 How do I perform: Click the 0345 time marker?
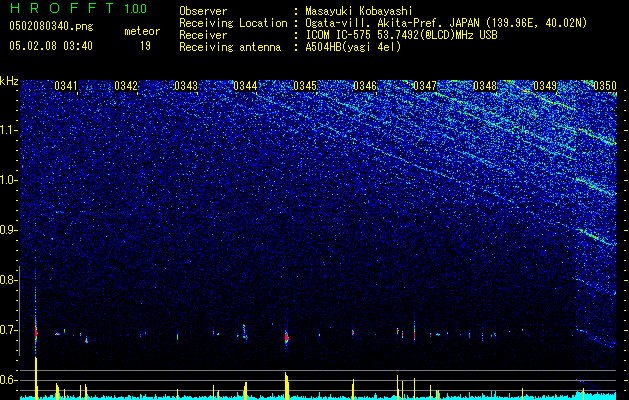click(305, 86)
